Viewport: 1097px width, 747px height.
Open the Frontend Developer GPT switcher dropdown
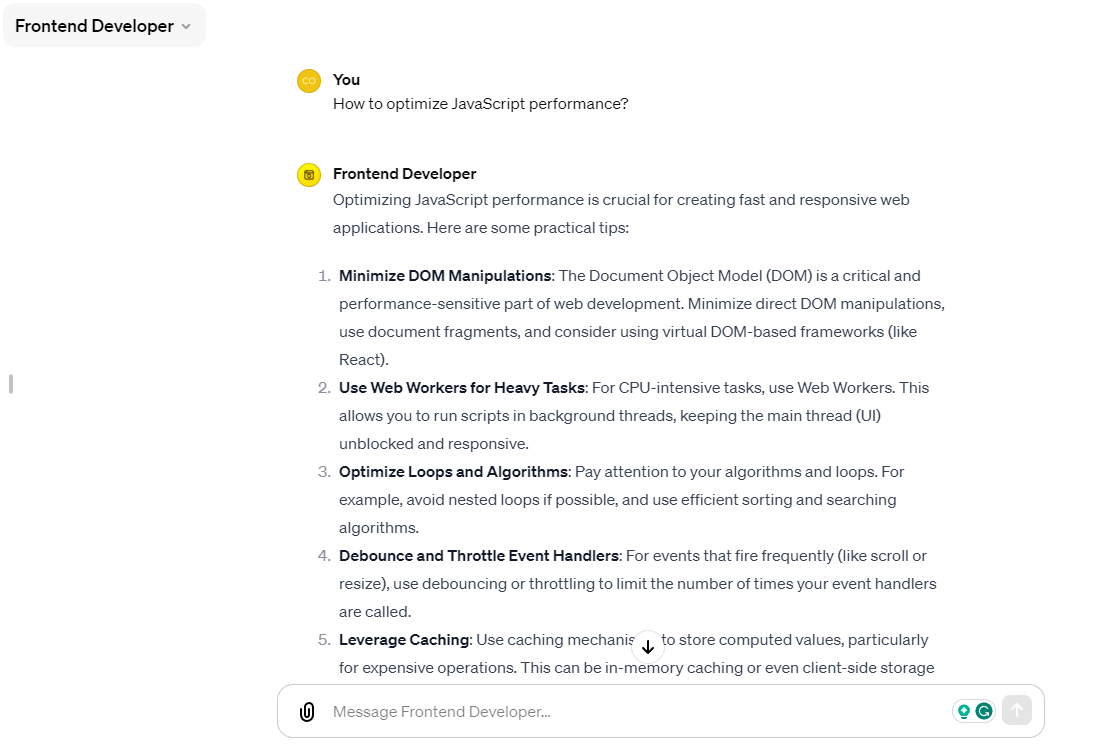(x=104, y=25)
